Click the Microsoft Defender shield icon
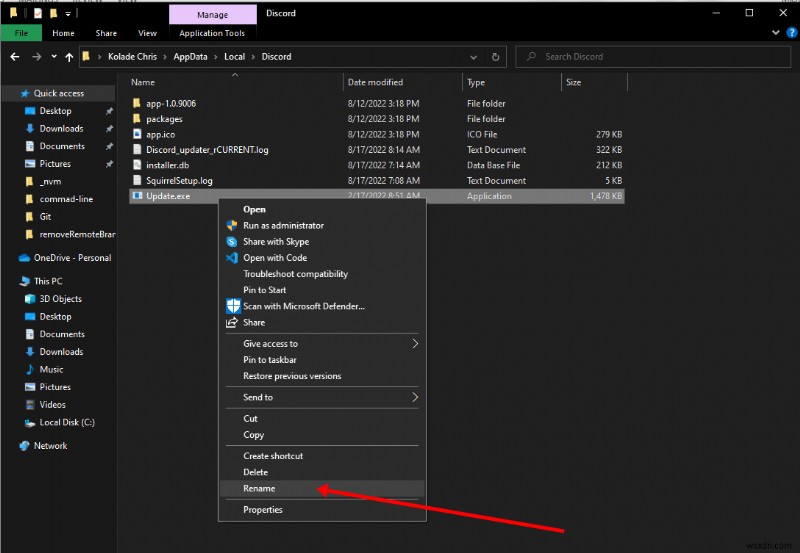This screenshot has width=800, height=553. 233,306
